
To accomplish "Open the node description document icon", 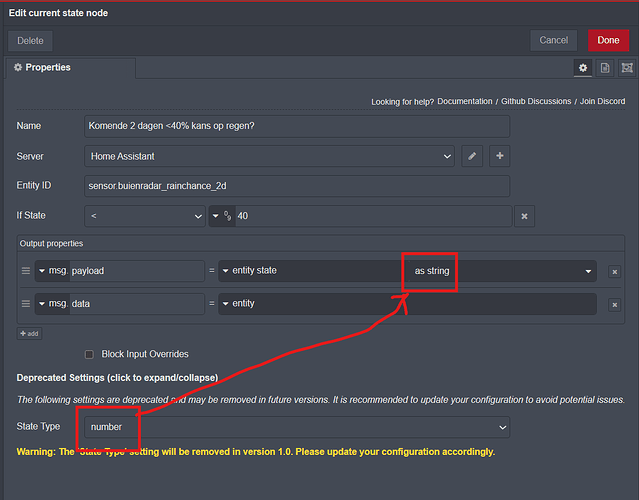I will click(x=605, y=68).
